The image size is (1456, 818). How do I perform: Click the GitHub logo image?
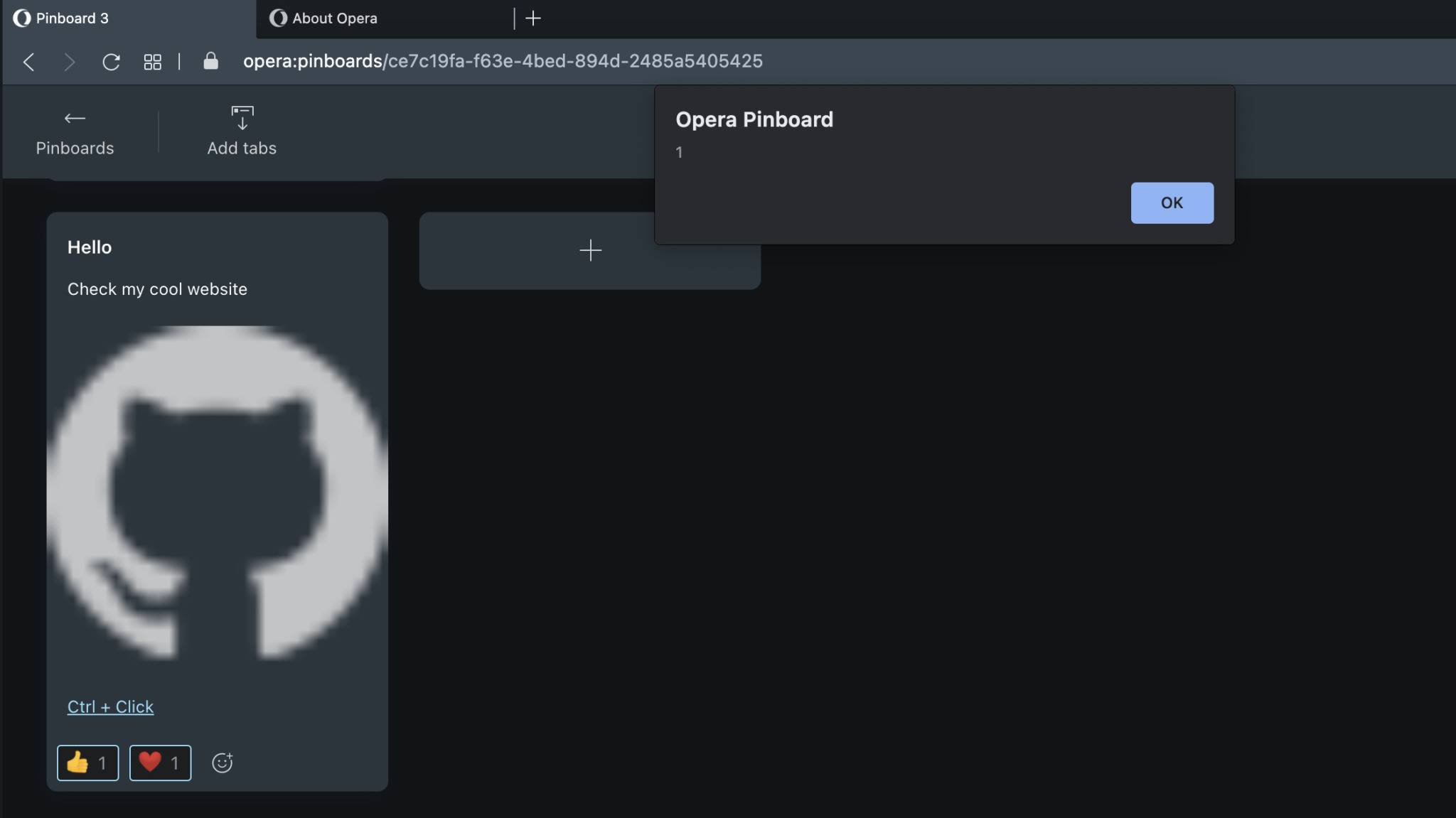pyautogui.click(x=217, y=492)
